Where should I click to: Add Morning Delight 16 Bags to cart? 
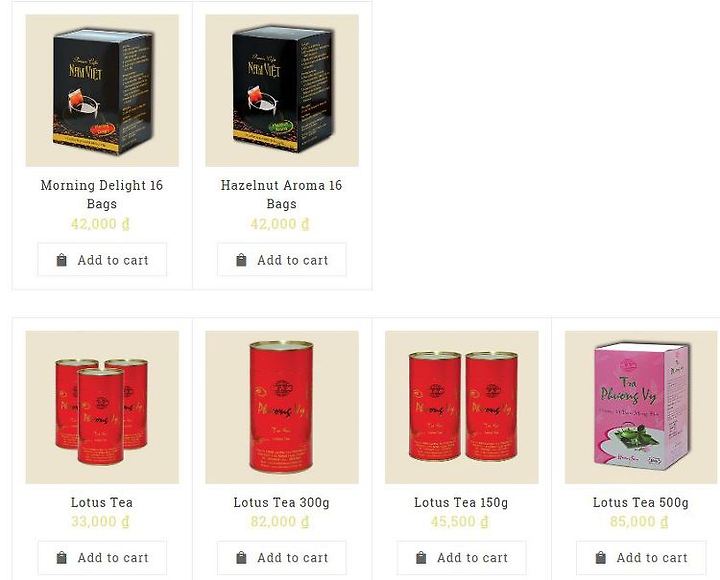(102, 260)
